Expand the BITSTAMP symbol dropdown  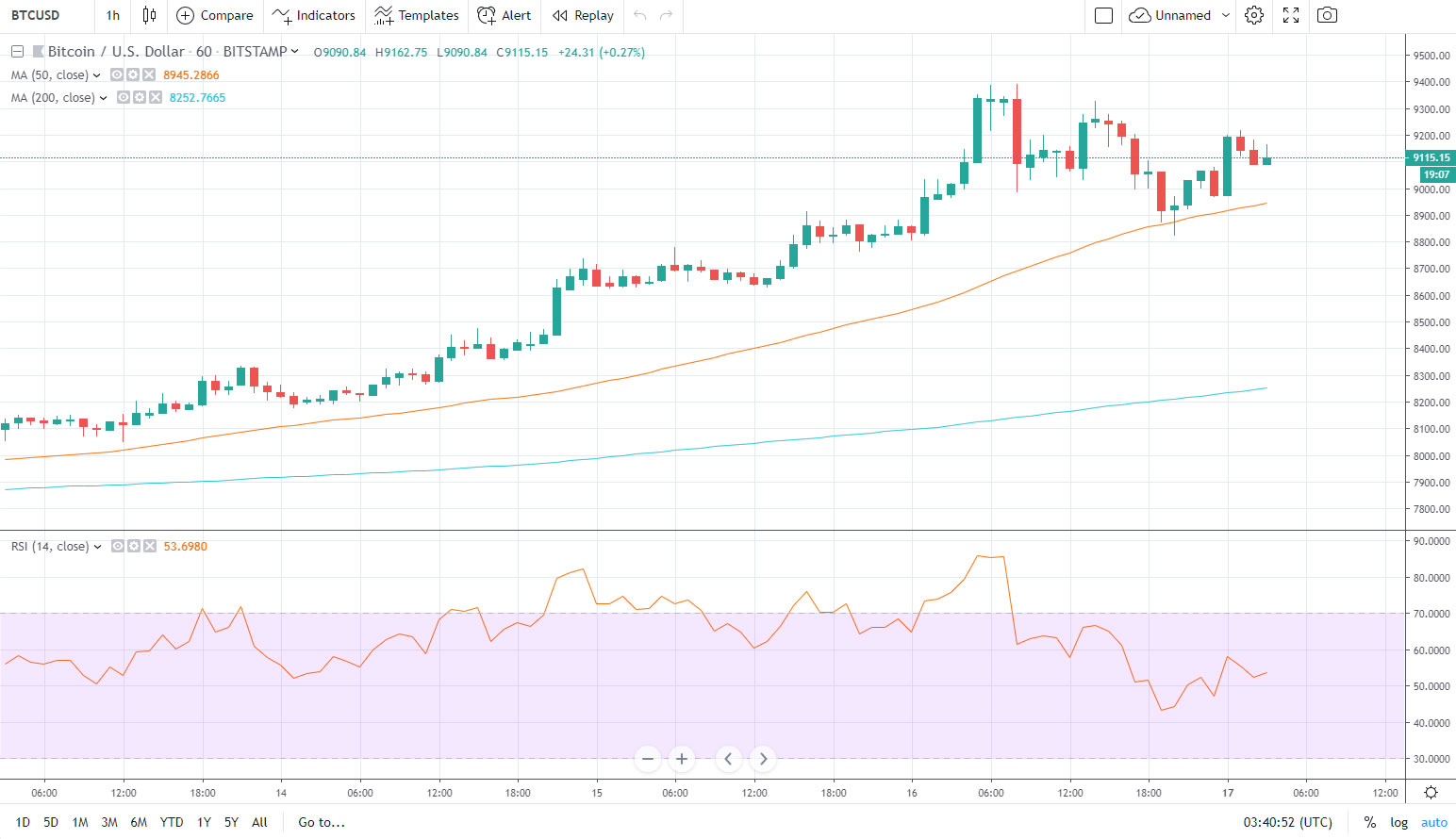click(293, 52)
